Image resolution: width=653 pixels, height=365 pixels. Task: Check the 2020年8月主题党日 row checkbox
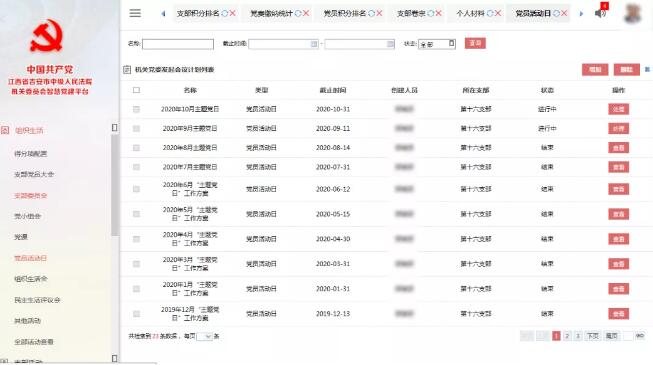tap(136, 148)
